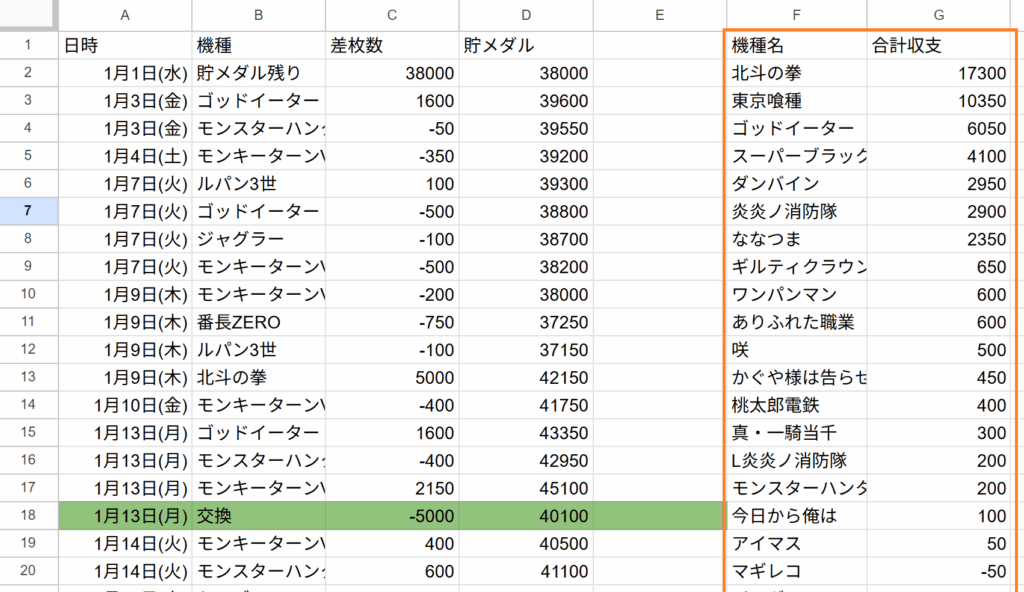Click the 東京喰種 cell

coord(796,101)
